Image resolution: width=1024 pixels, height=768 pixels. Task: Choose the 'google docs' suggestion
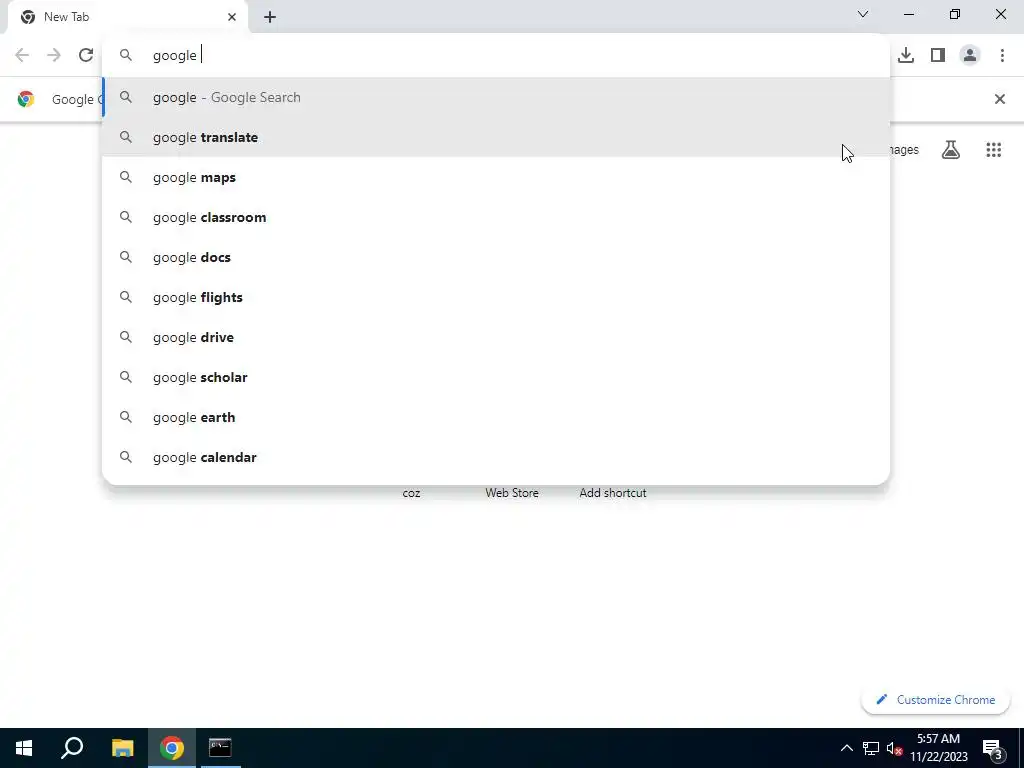496,257
